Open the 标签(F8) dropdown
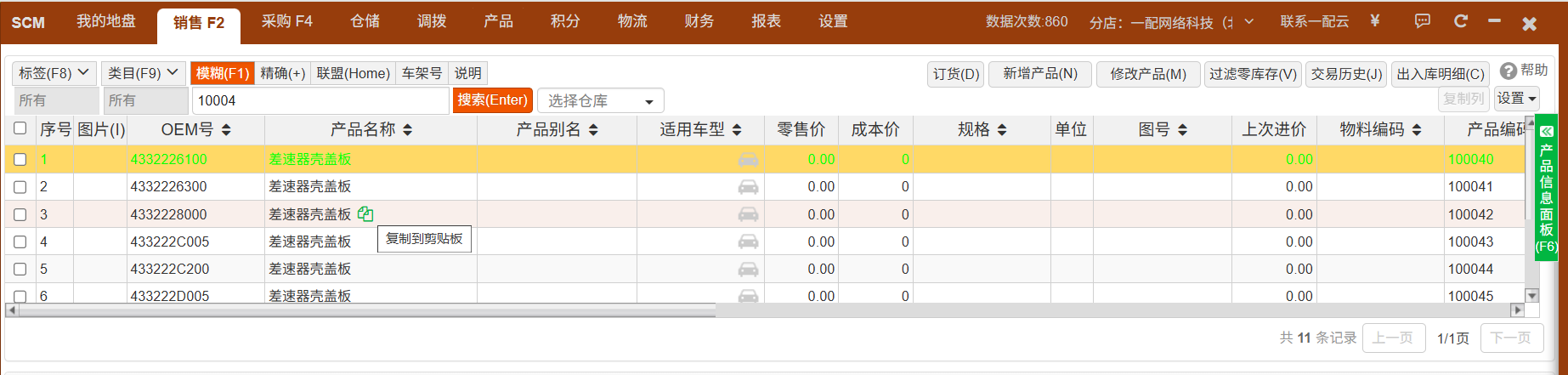 [x=54, y=74]
